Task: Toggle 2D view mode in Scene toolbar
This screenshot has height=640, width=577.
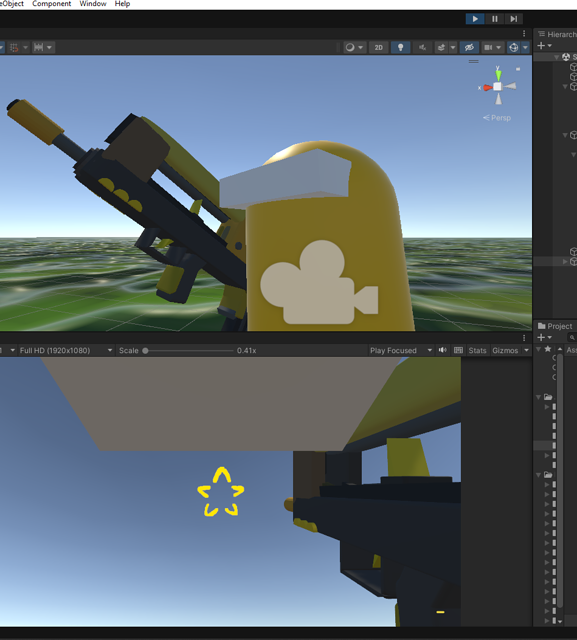Action: 379,47
